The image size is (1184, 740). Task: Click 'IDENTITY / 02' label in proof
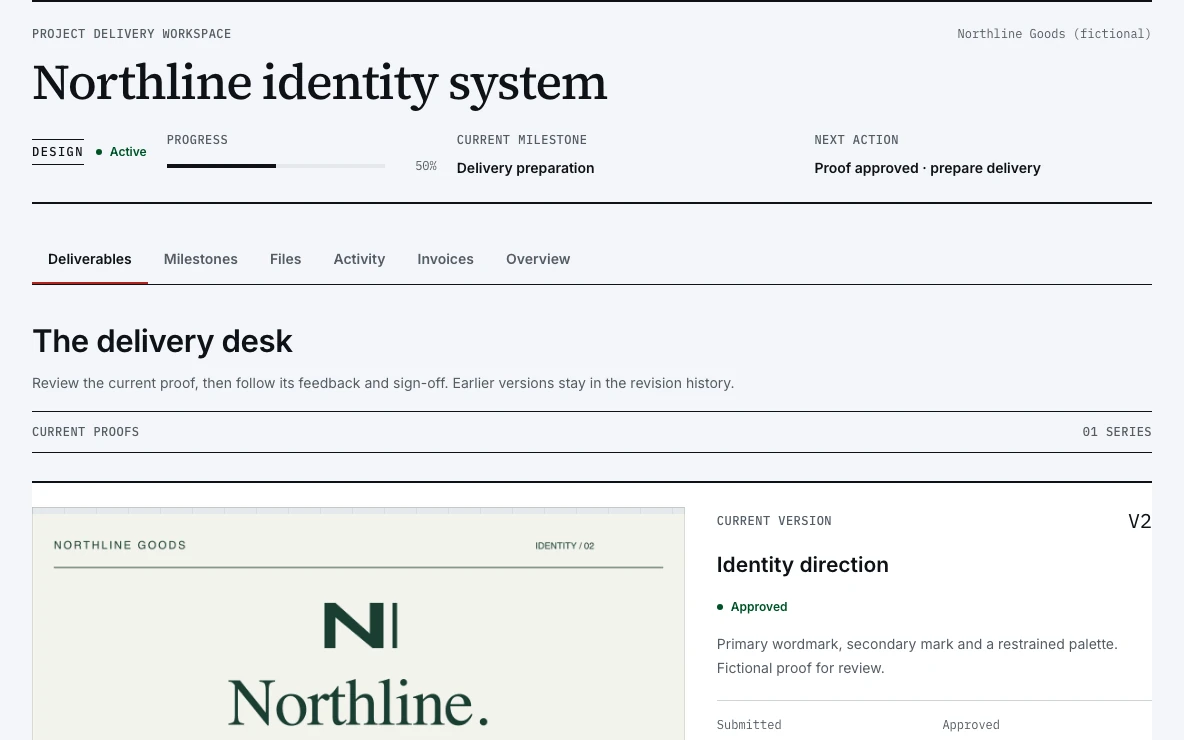(x=565, y=546)
